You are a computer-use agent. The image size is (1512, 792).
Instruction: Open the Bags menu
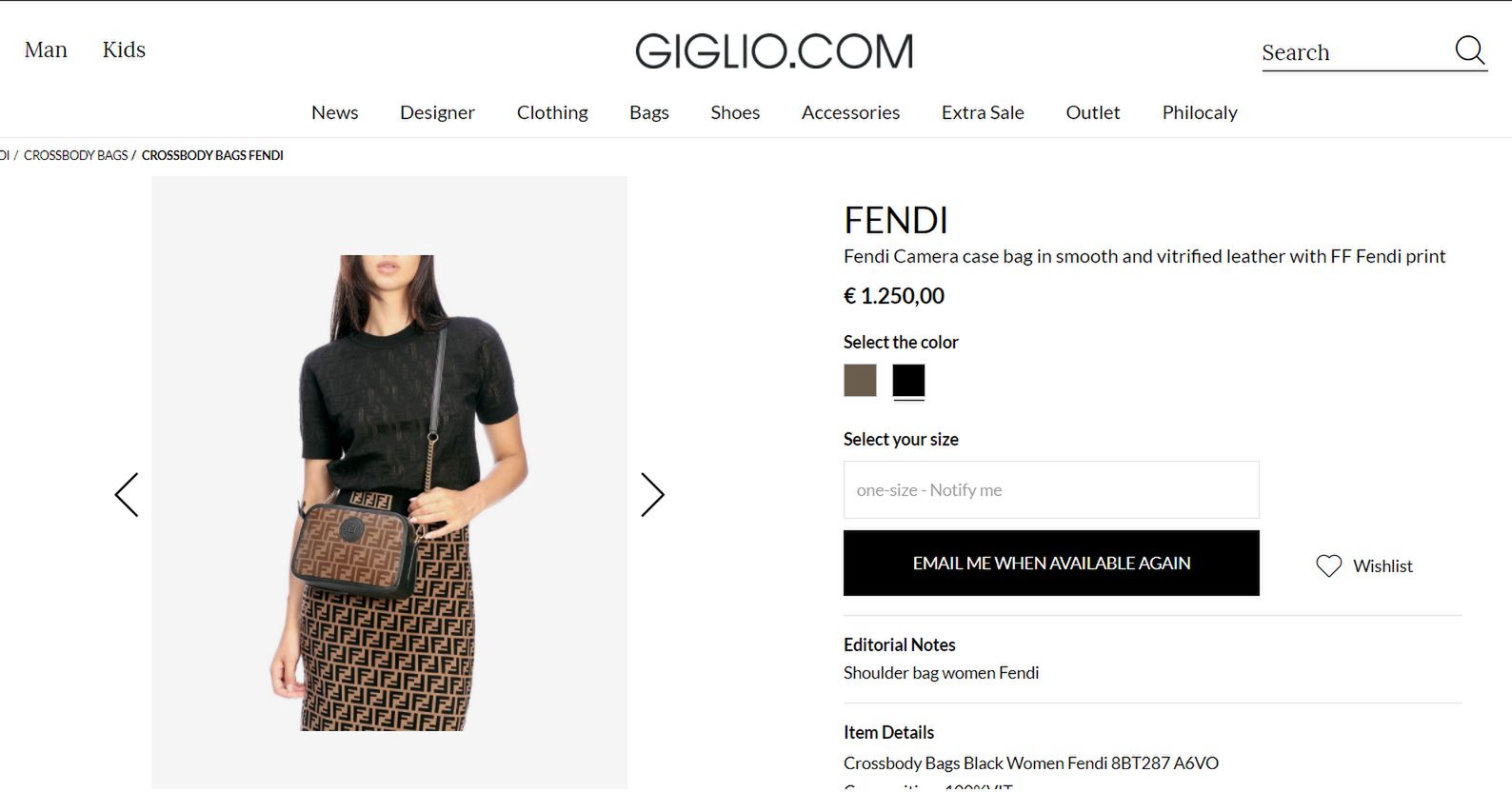pos(649,112)
